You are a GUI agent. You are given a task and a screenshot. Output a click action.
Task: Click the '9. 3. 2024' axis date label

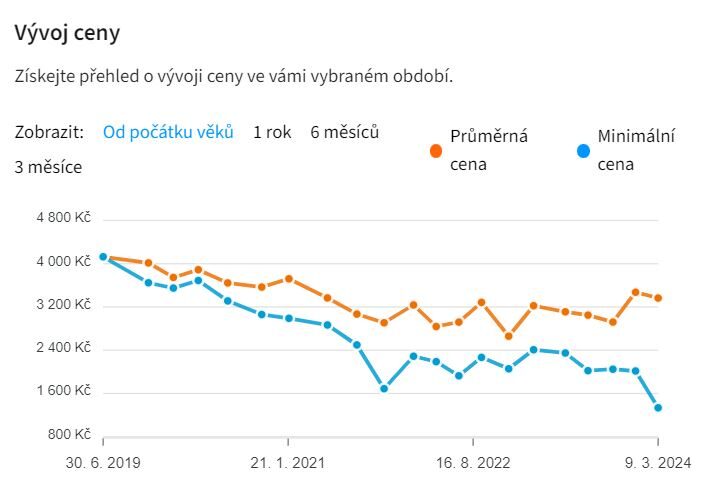pyautogui.click(x=658, y=463)
